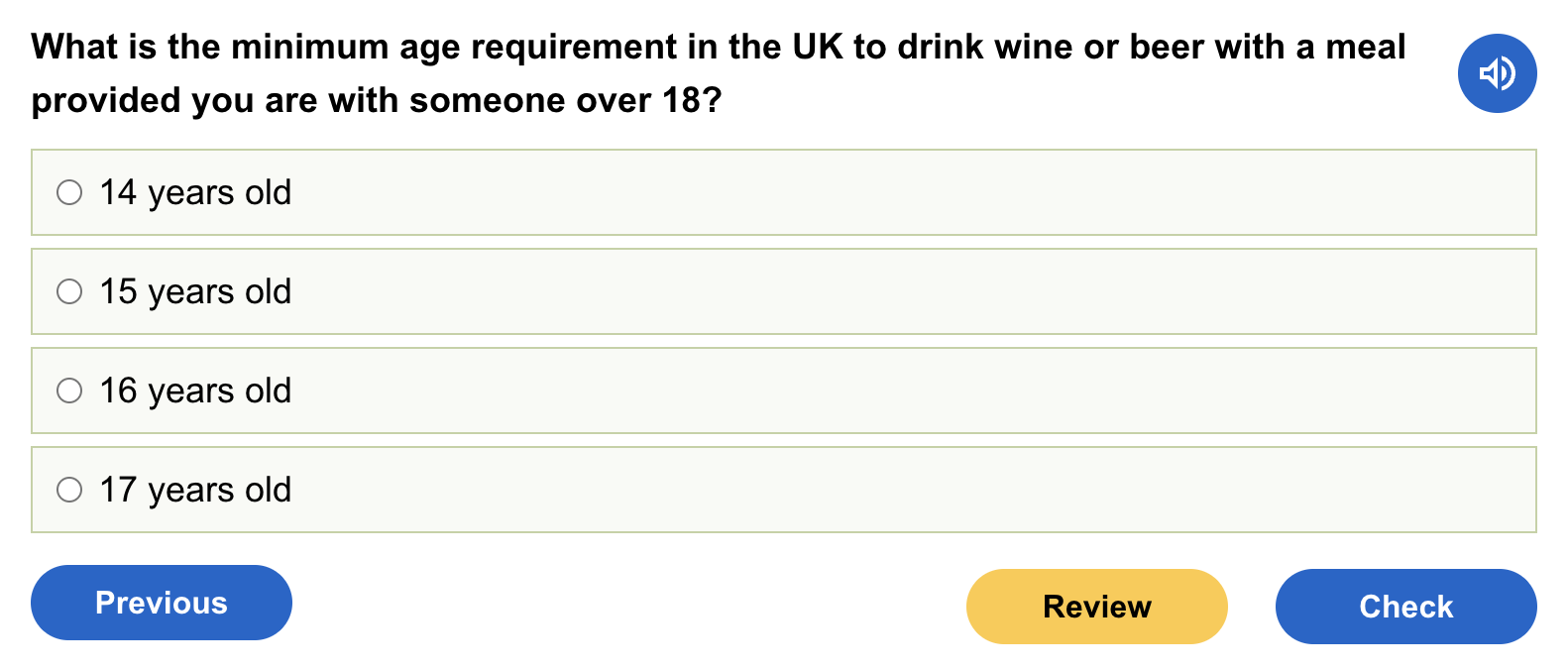This screenshot has height=670, width=1568.
Task: Click empty space in 17 years answer box
Action: [x=892, y=490]
